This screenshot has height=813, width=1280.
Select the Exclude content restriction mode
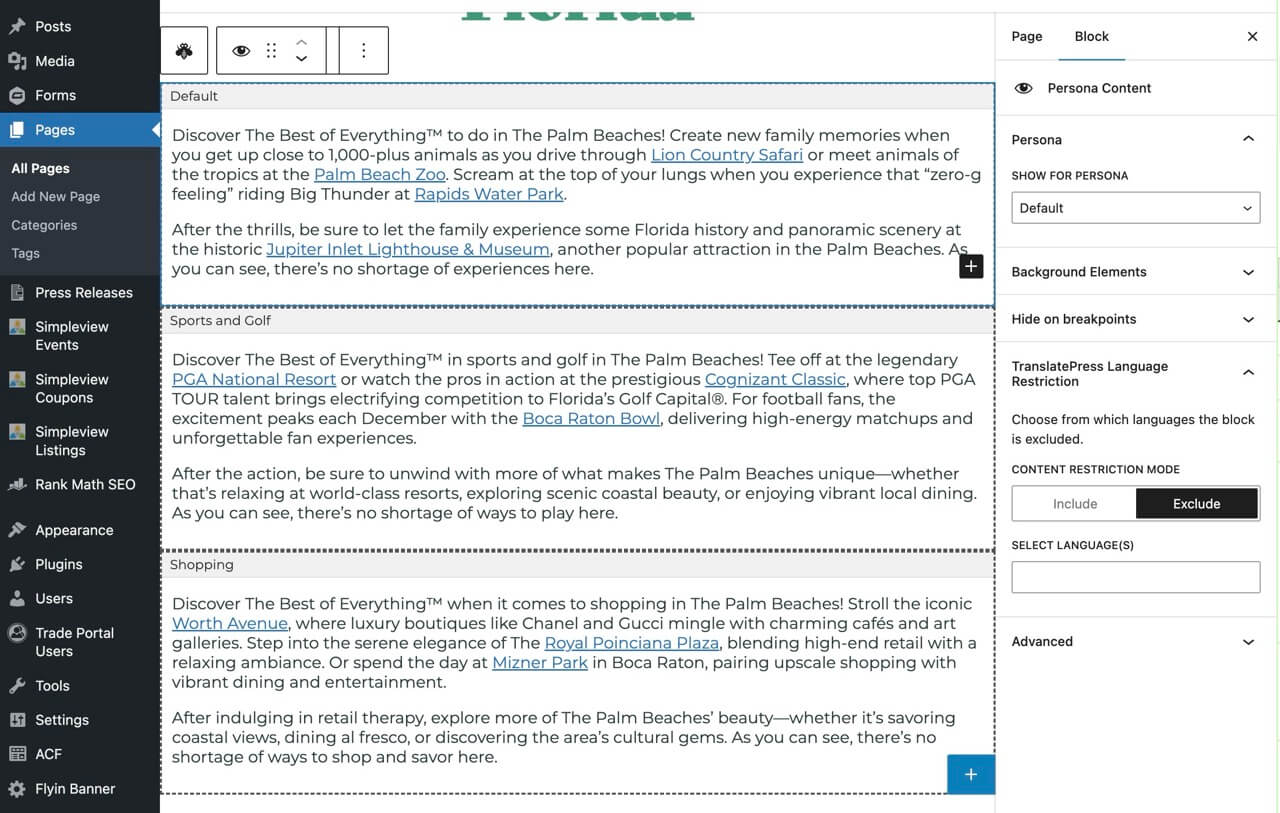click(1197, 503)
